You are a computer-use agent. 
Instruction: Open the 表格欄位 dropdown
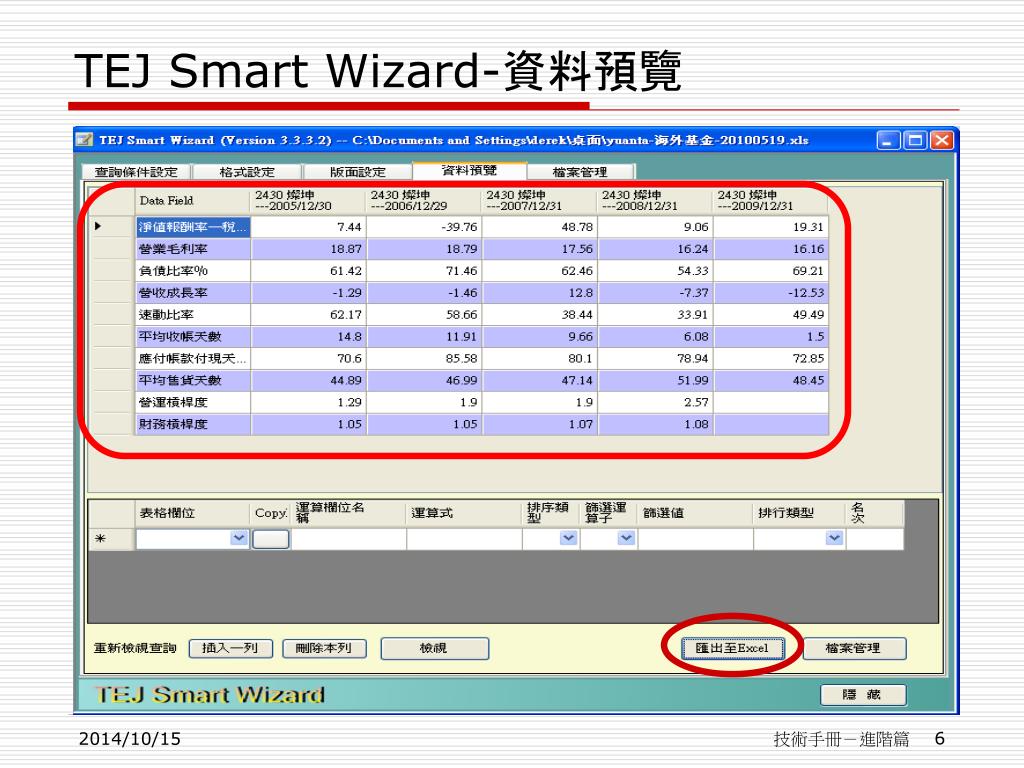coord(239,539)
